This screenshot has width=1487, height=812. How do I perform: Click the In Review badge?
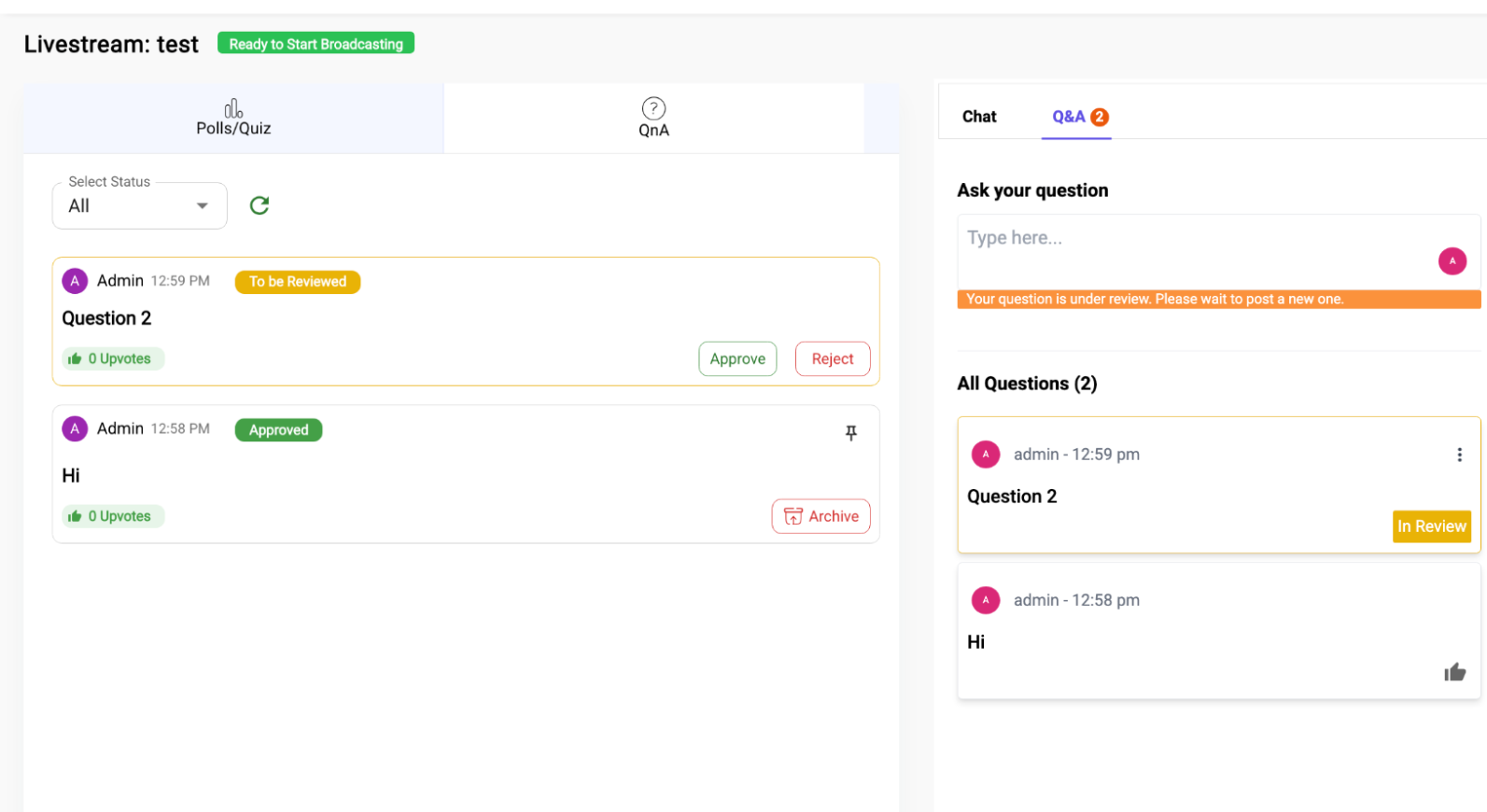pyautogui.click(x=1431, y=526)
